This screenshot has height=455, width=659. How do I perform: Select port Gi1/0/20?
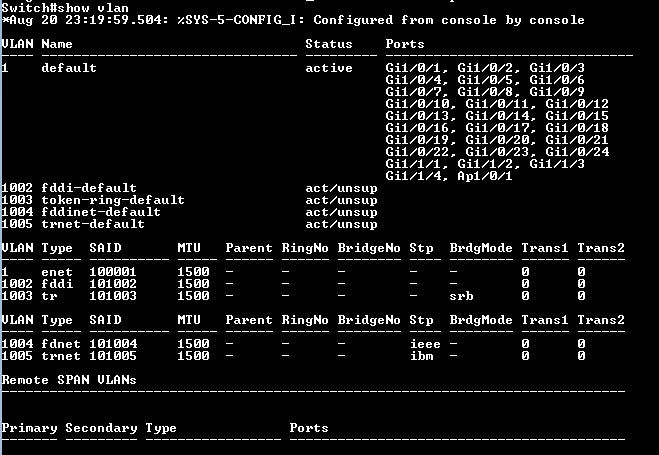coord(498,140)
